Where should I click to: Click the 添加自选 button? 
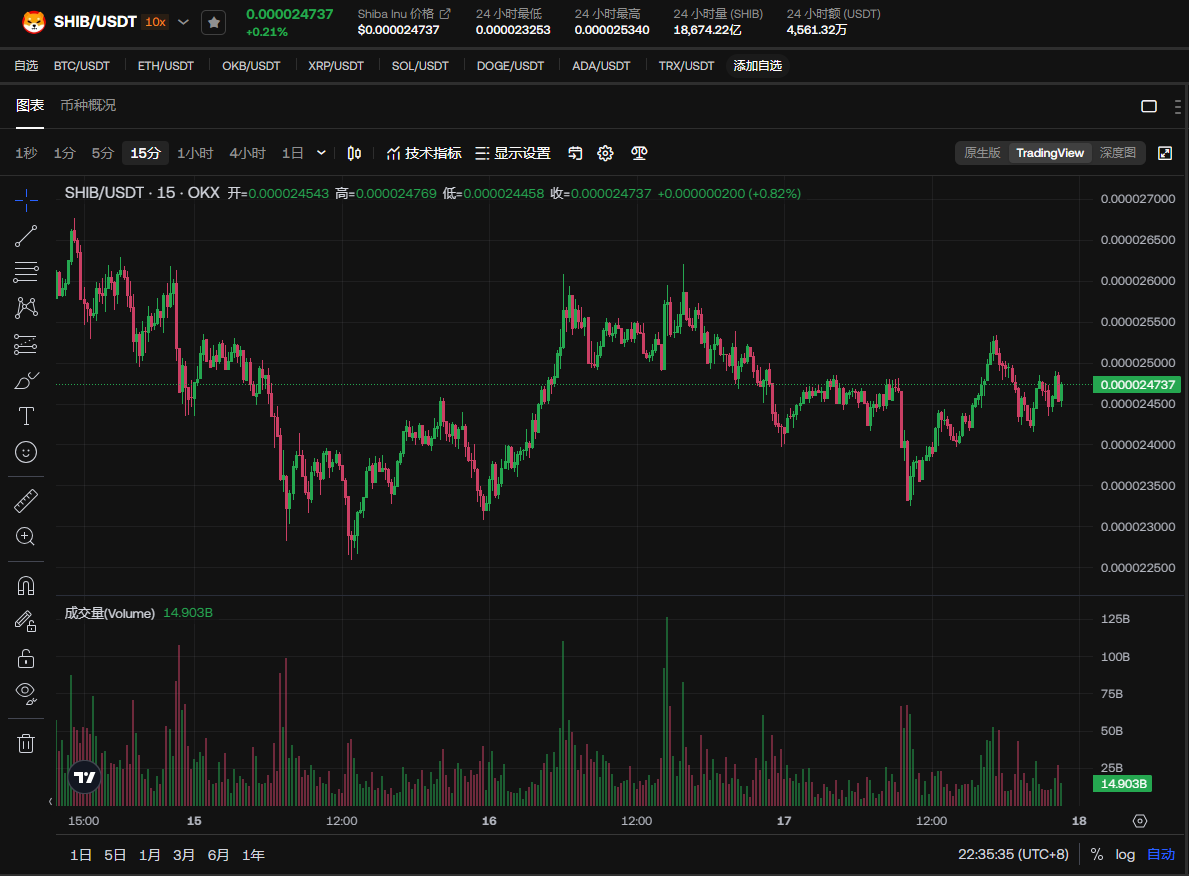tap(758, 66)
